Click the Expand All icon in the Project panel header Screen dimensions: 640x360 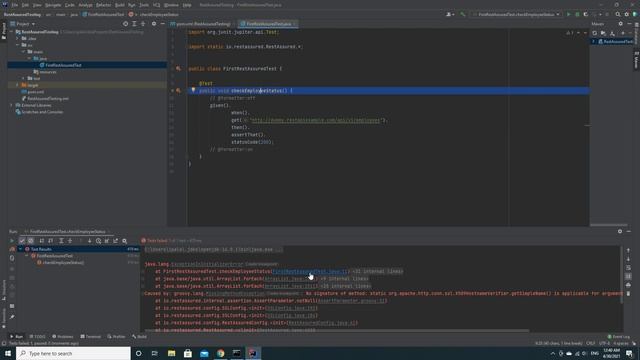[x=134, y=24]
